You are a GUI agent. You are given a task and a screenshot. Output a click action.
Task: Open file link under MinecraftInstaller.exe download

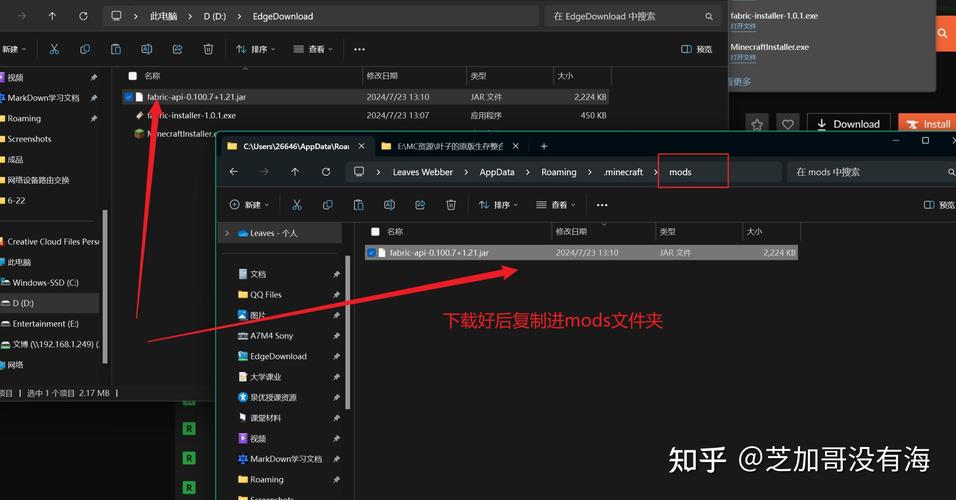click(743, 58)
